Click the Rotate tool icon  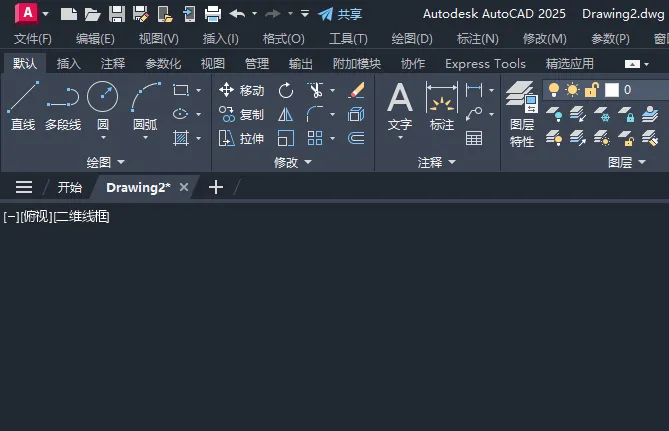[x=286, y=90]
